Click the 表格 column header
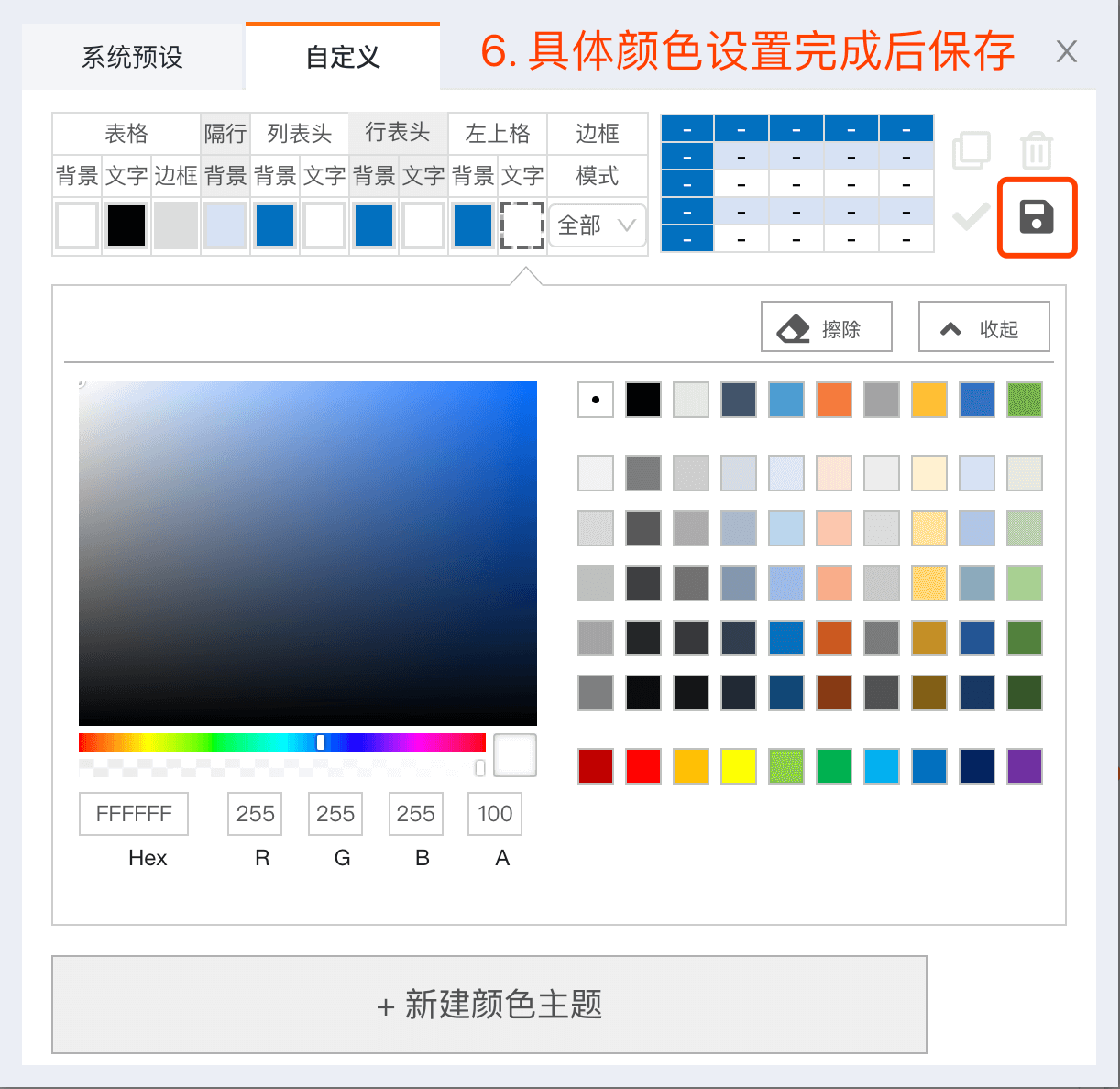This screenshot has height=1089, width=1120. coord(126,134)
